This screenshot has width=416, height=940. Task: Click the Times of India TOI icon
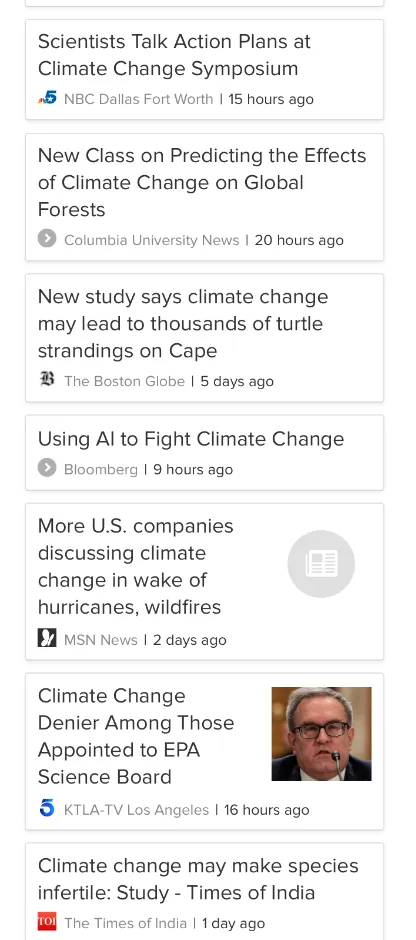47,922
